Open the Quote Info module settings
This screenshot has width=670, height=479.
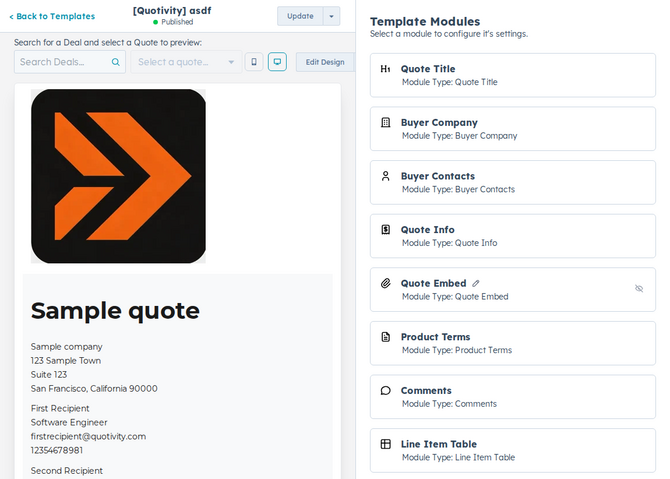[513, 236]
